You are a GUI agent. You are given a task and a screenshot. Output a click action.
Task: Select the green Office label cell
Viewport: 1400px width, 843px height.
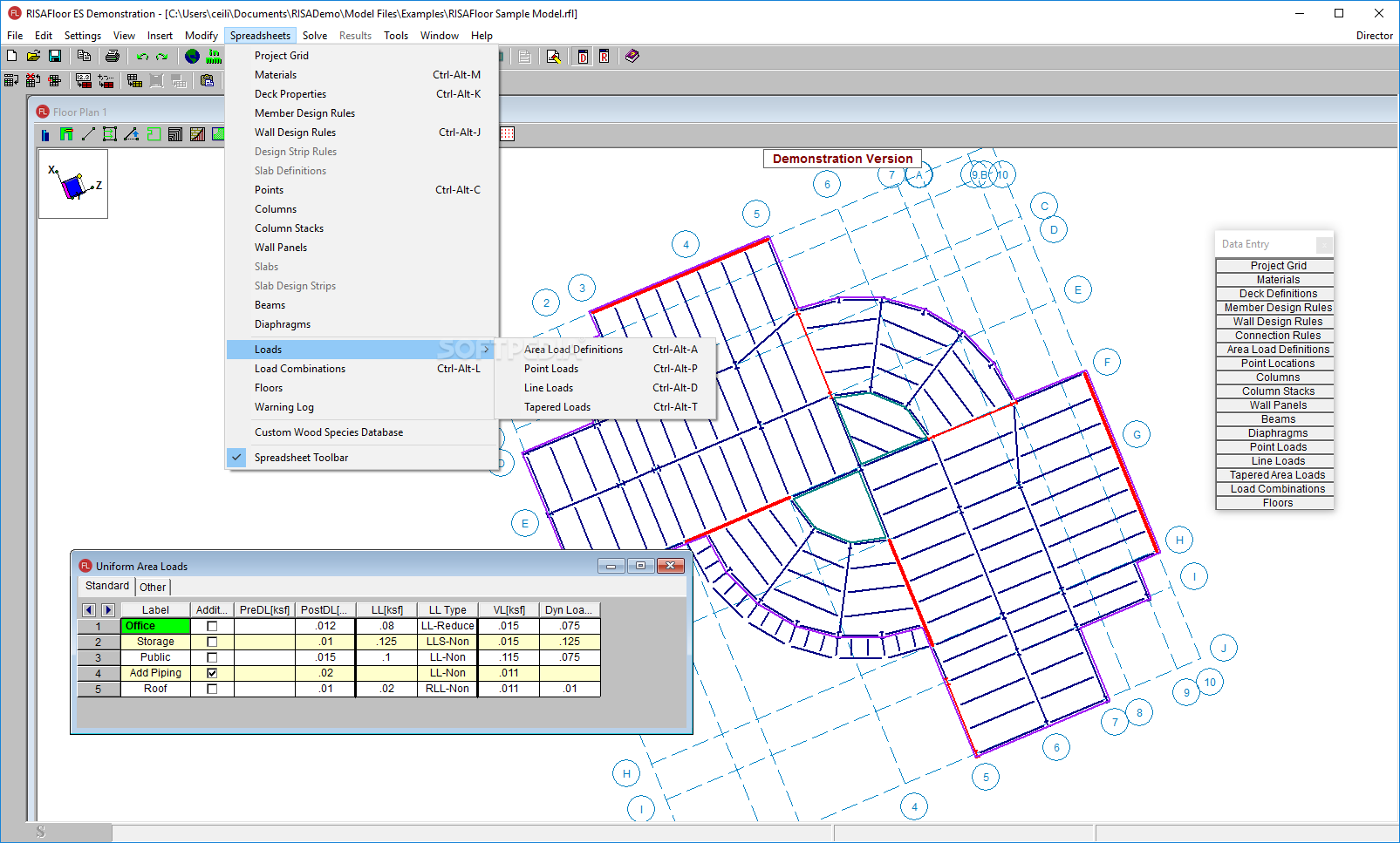coord(155,626)
